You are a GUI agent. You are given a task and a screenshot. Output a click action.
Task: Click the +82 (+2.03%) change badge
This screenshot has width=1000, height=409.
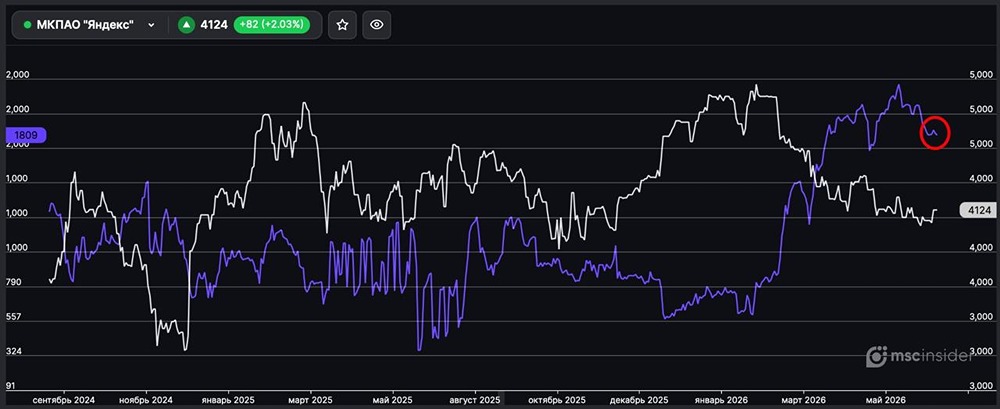[x=272, y=25]
